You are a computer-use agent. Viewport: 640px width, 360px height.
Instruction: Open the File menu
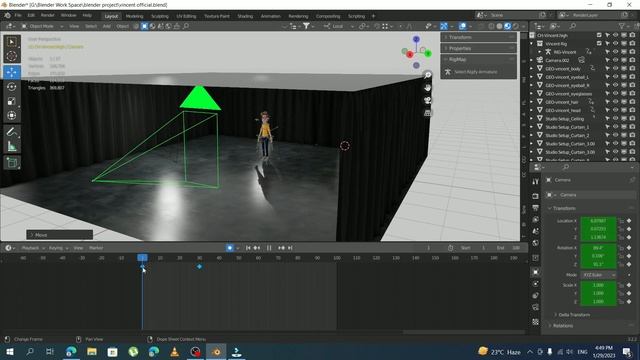[18, 16]
